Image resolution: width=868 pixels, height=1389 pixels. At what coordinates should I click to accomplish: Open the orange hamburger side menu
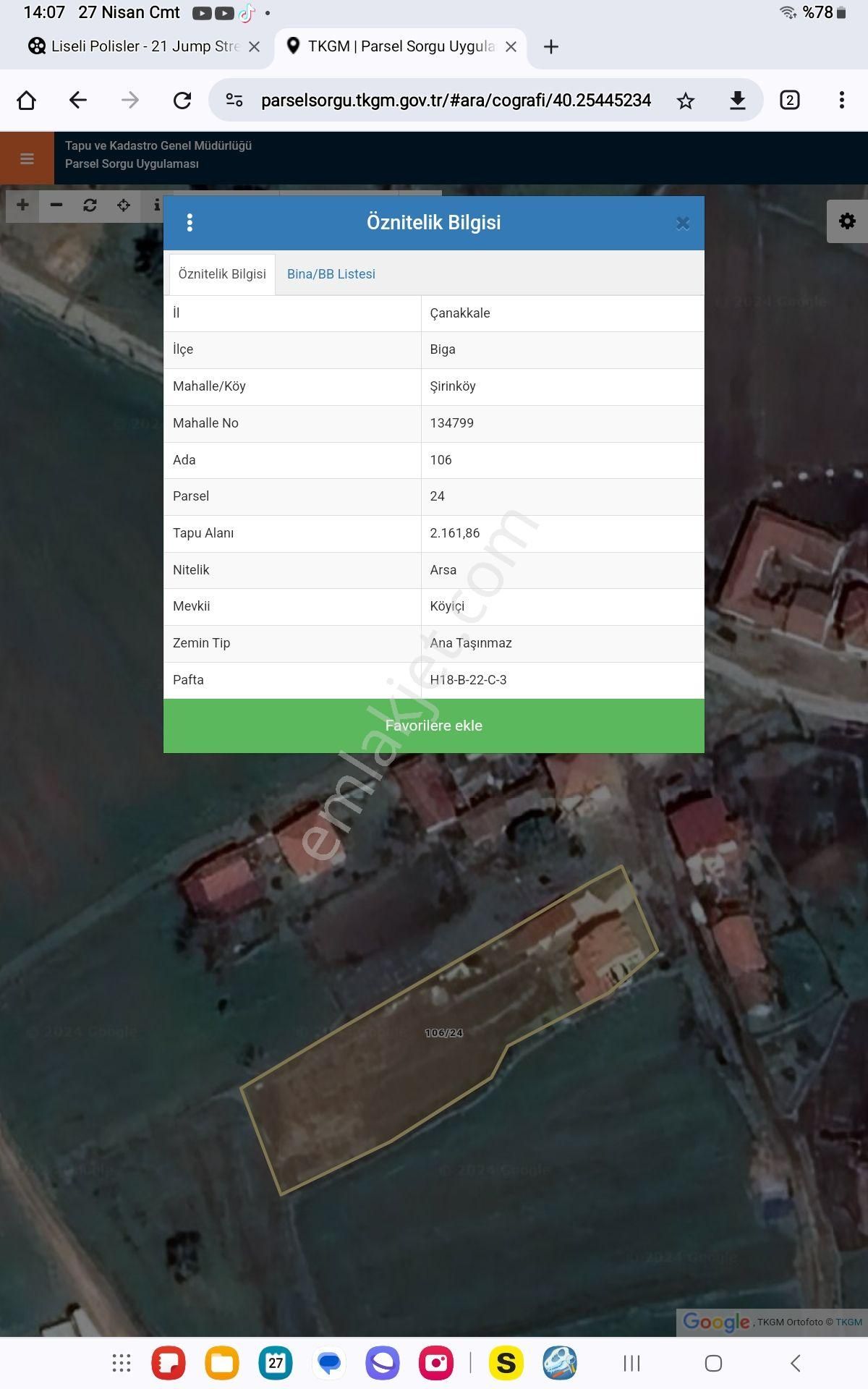(x=27, y=158)
